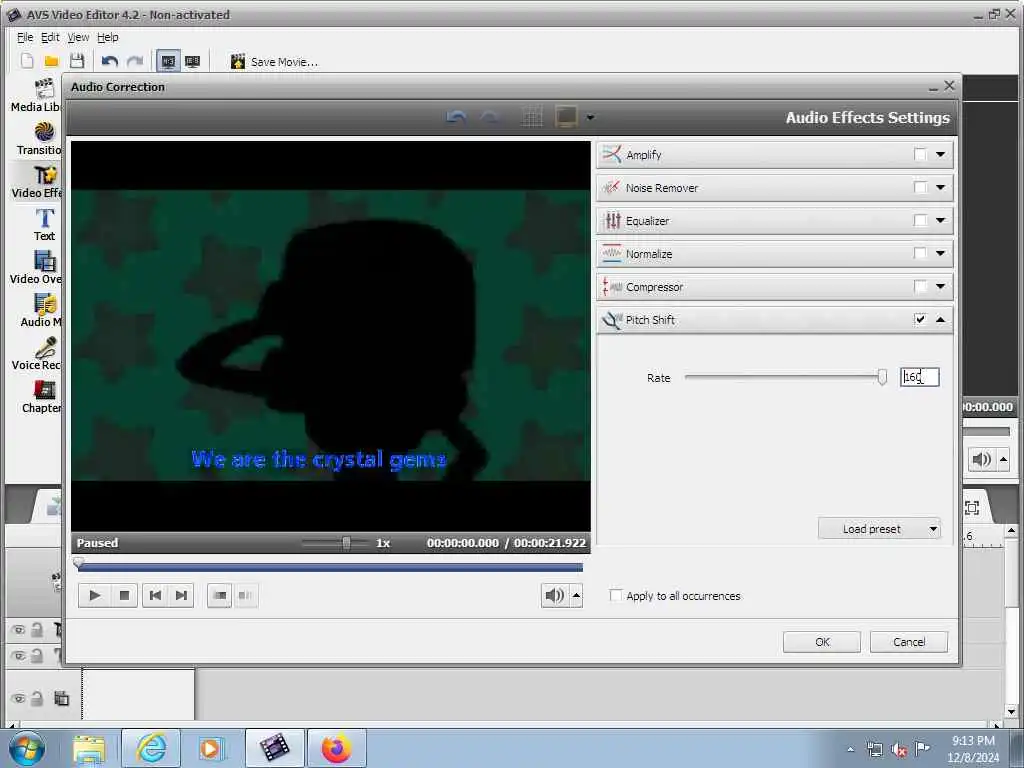Undo the last action in main toolbar

(x=109, y=61)
